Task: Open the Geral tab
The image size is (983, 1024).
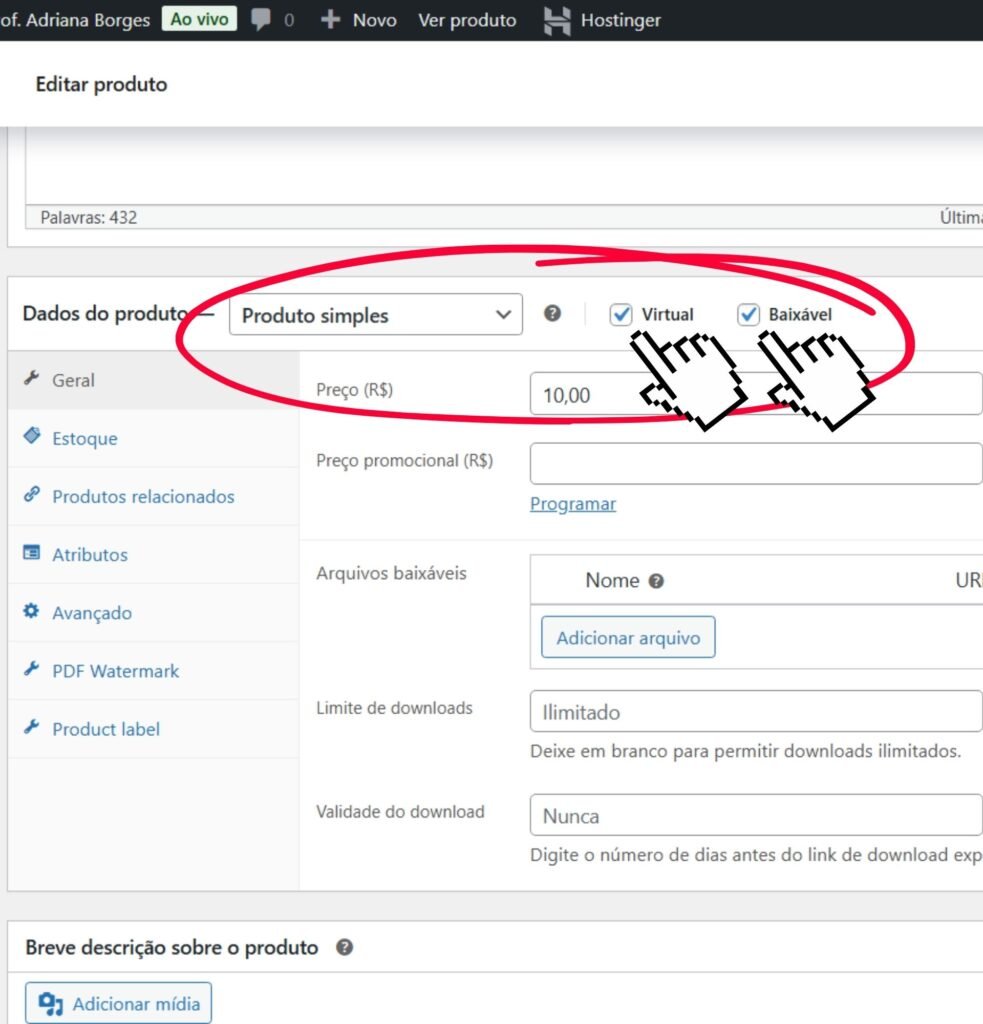Action: pos(73,380)
